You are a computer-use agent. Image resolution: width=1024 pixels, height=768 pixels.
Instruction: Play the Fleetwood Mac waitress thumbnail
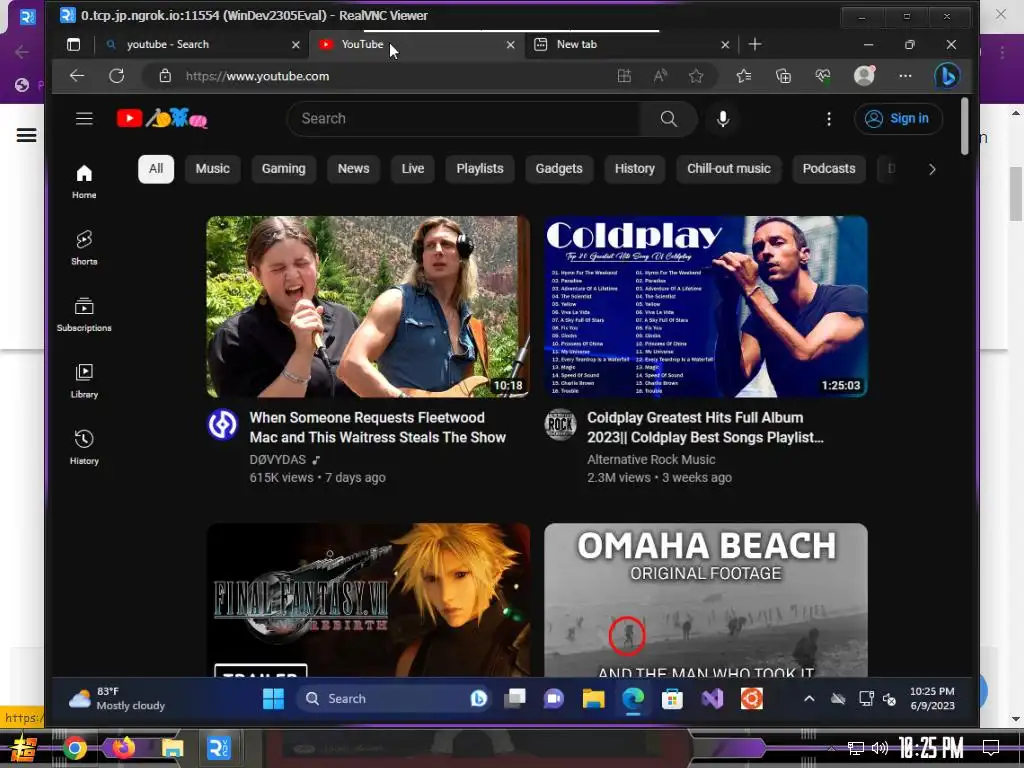click(368, 307)
